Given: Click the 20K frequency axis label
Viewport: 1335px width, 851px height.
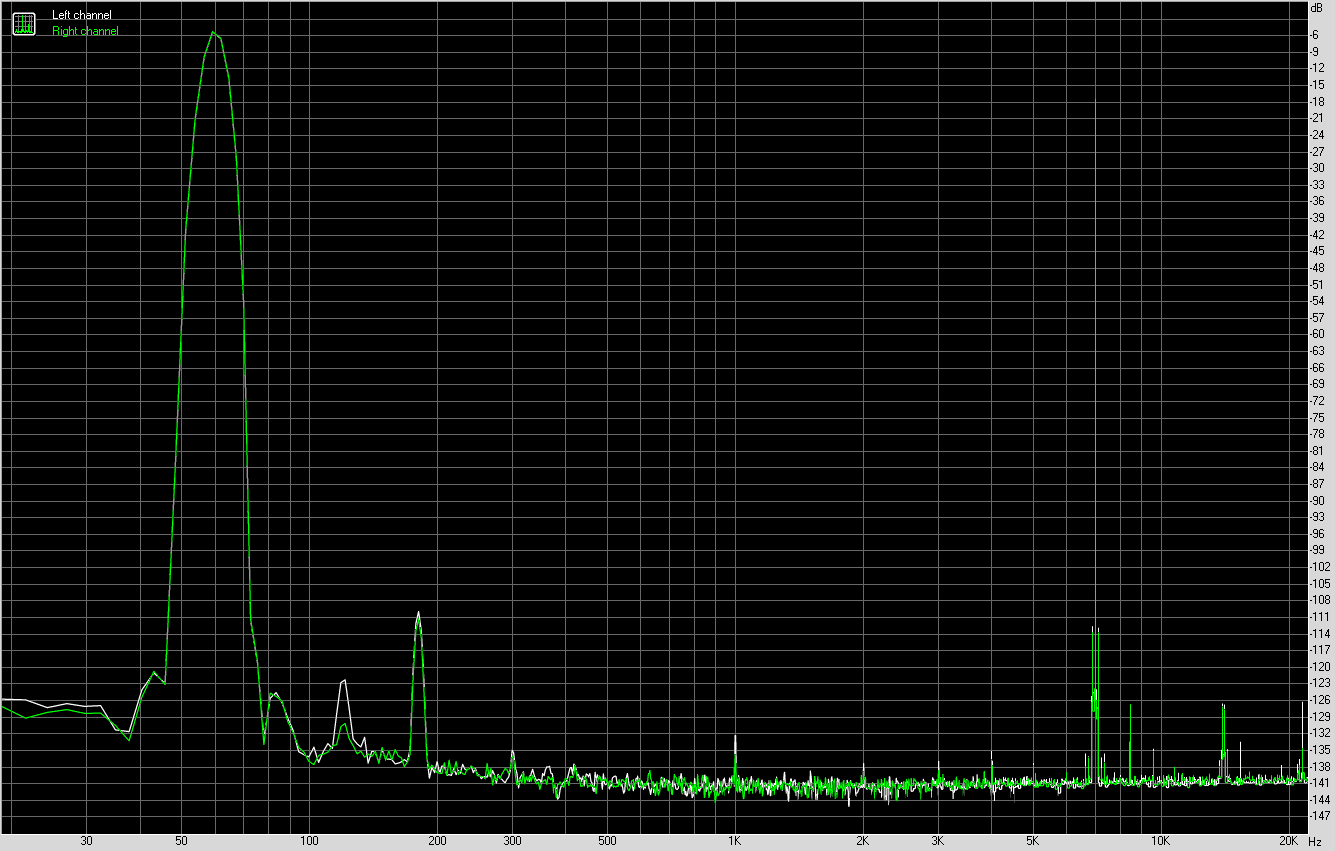Looking at the screenshot, I should click(1288, 842).
